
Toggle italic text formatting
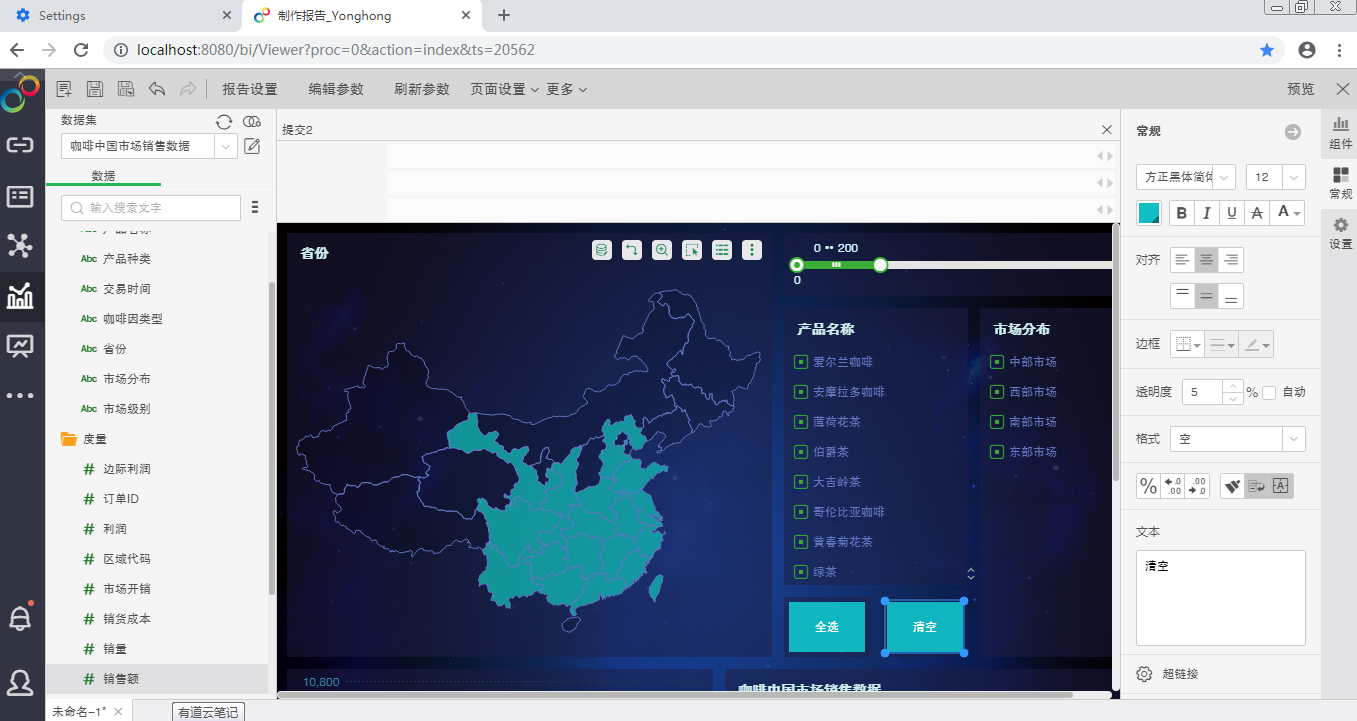1207,212
